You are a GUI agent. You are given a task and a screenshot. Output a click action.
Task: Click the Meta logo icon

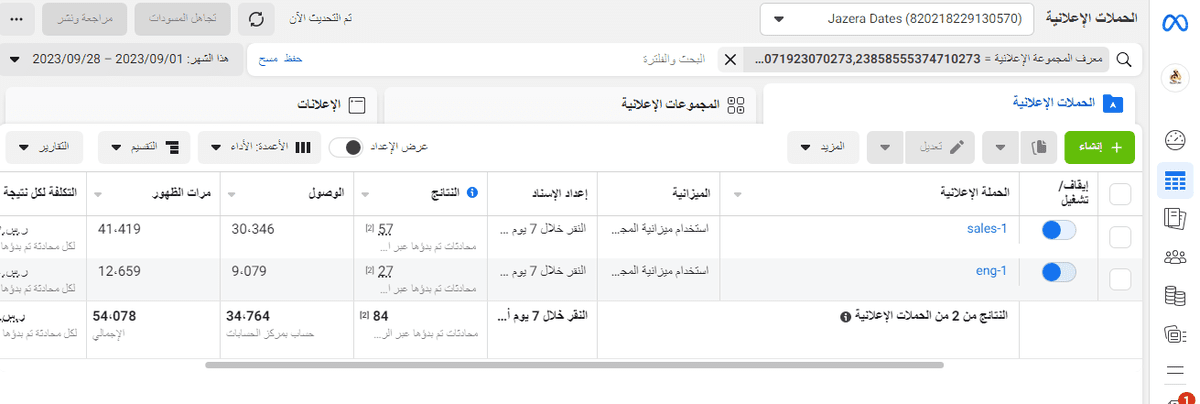(1175, 22)
